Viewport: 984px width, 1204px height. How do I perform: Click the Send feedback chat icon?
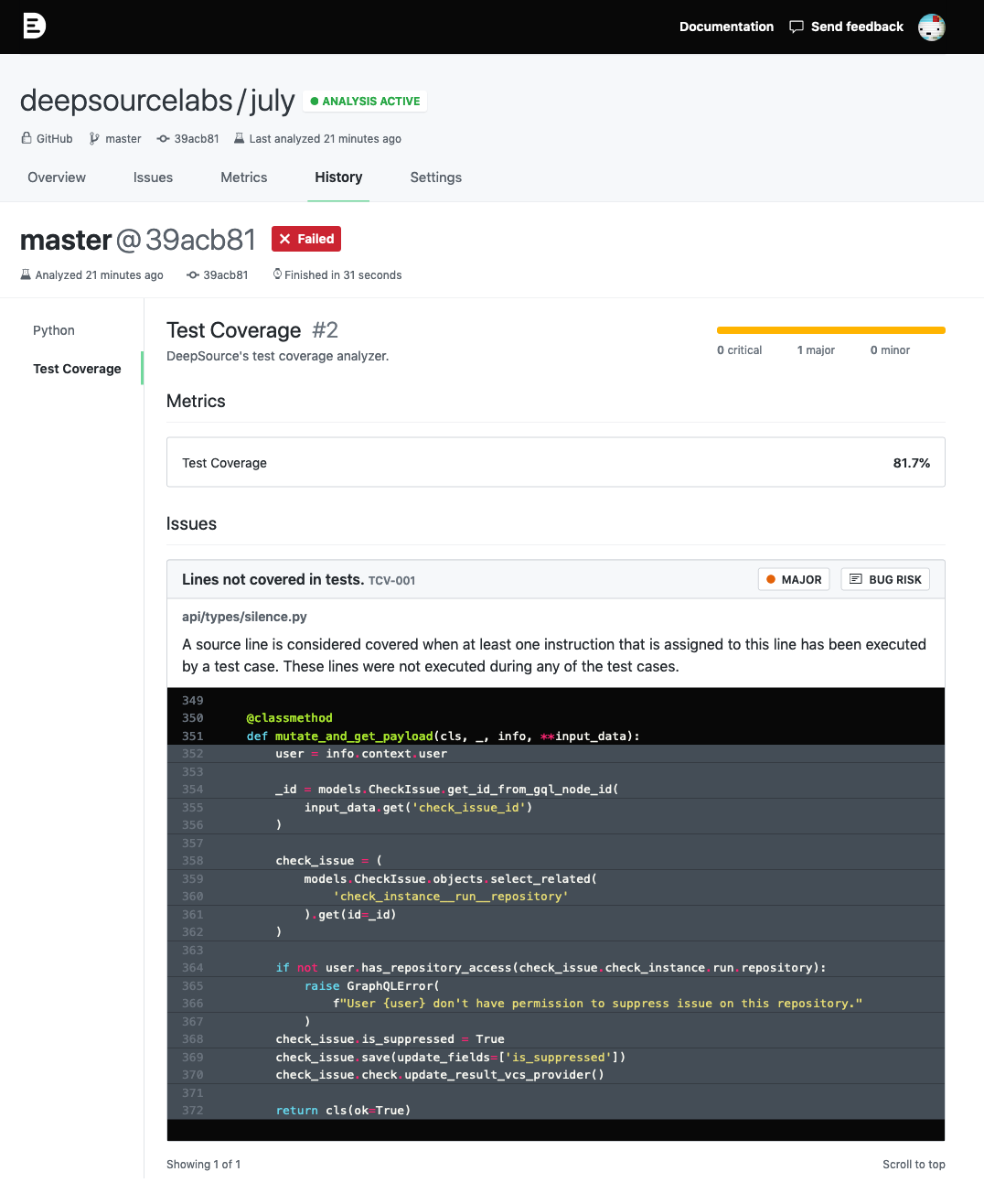pos(796,27)
